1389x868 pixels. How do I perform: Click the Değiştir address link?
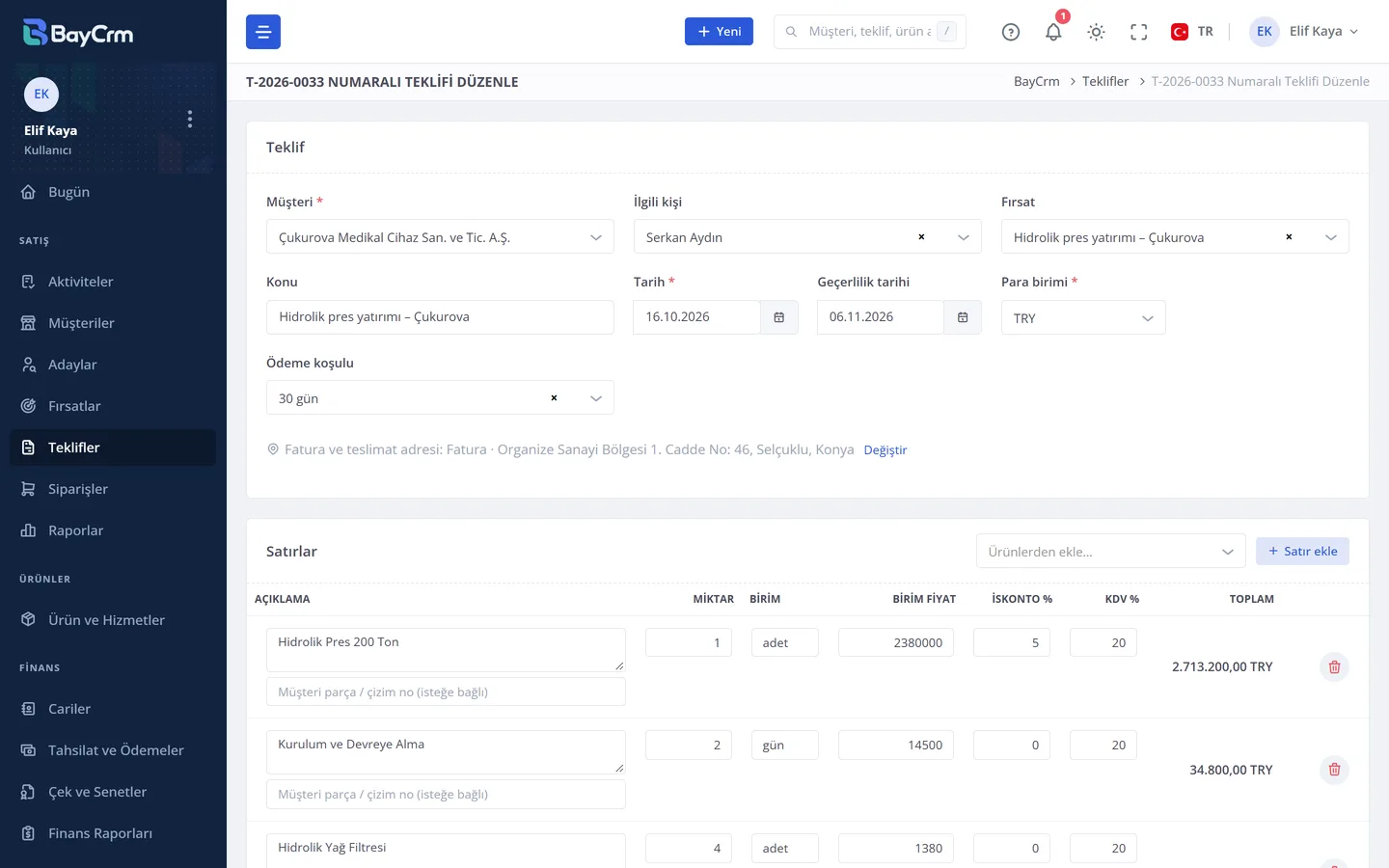pyautogui.click(x=885, y=450)
